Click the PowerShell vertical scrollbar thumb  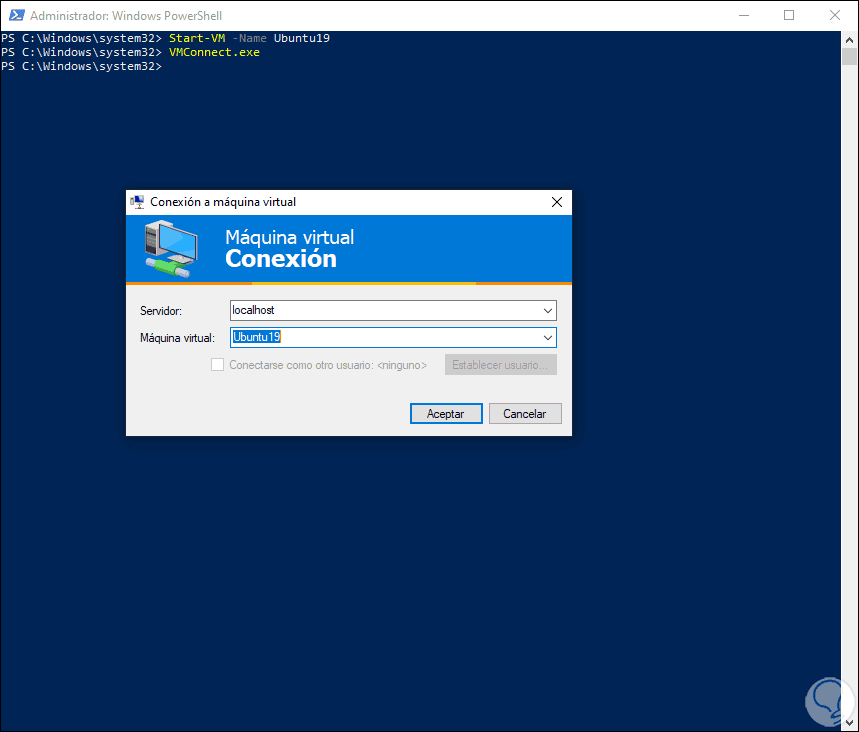point(849,56)
